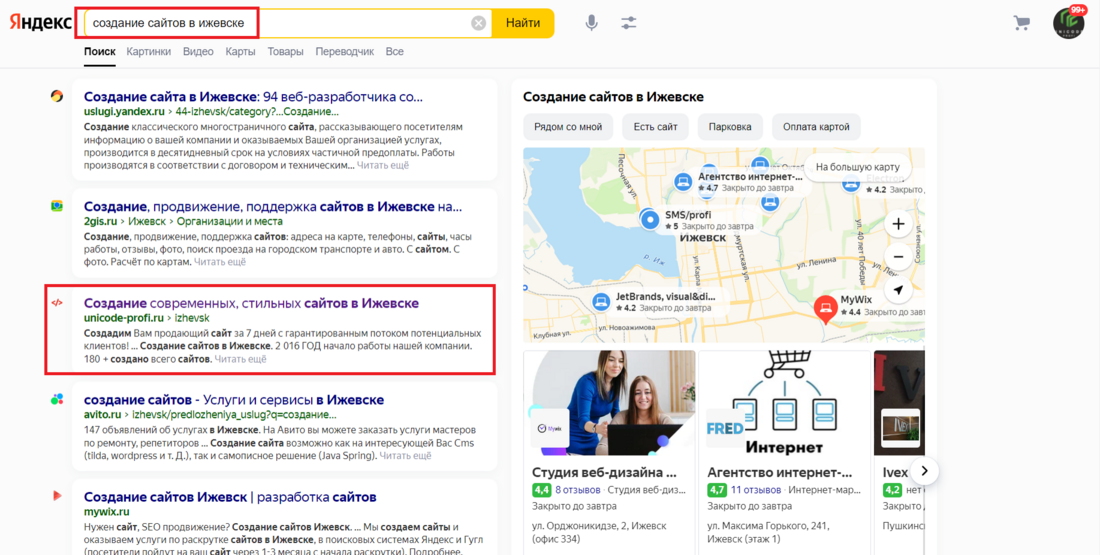The width and height of the screenshot is (1100, 555).
Task: Click the На большую карту button
Action: 857,168
